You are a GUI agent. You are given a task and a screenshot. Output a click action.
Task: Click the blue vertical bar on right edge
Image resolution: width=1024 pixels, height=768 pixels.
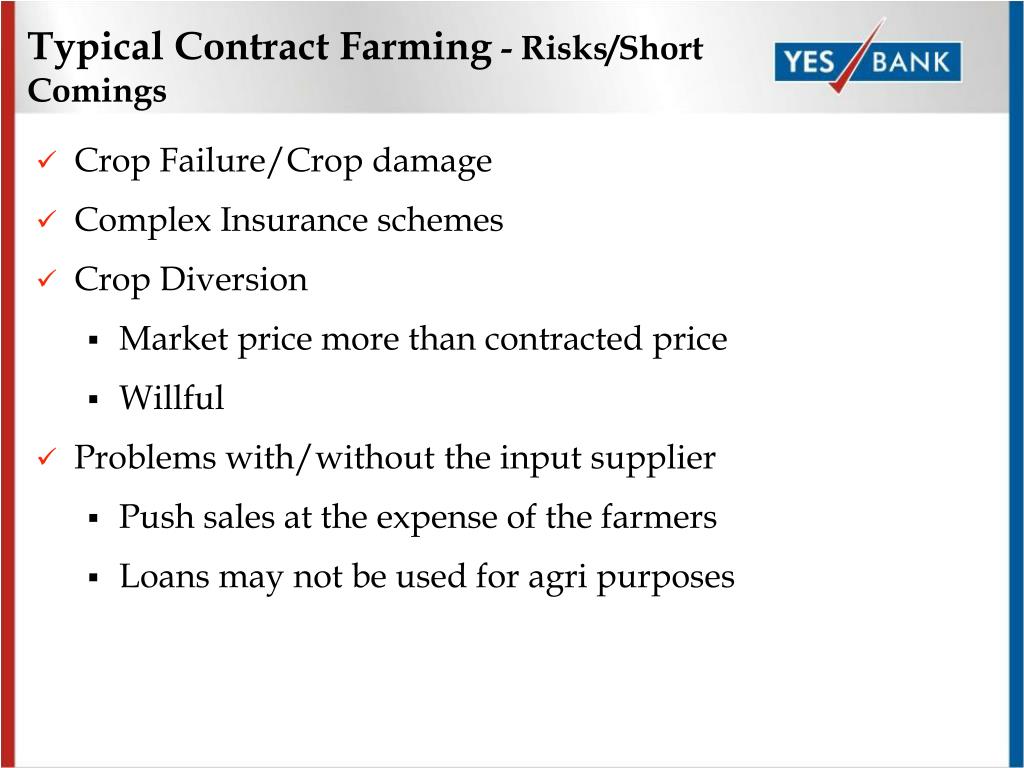click(1016, 384)
